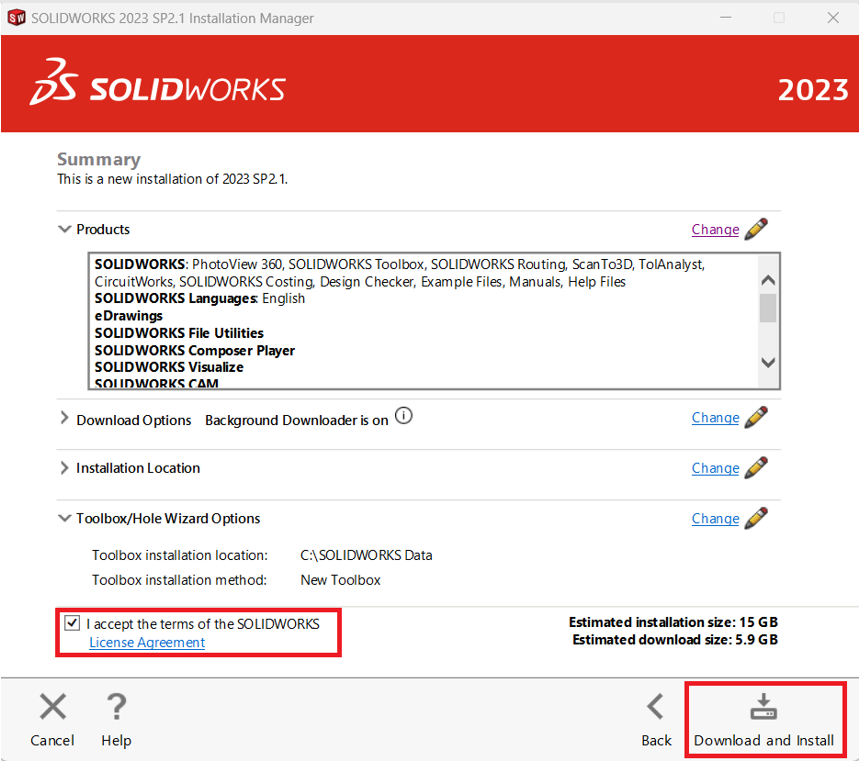Open the License Agreement link
Viewport: 859px width, 762px height.
(x=147, y=643)
